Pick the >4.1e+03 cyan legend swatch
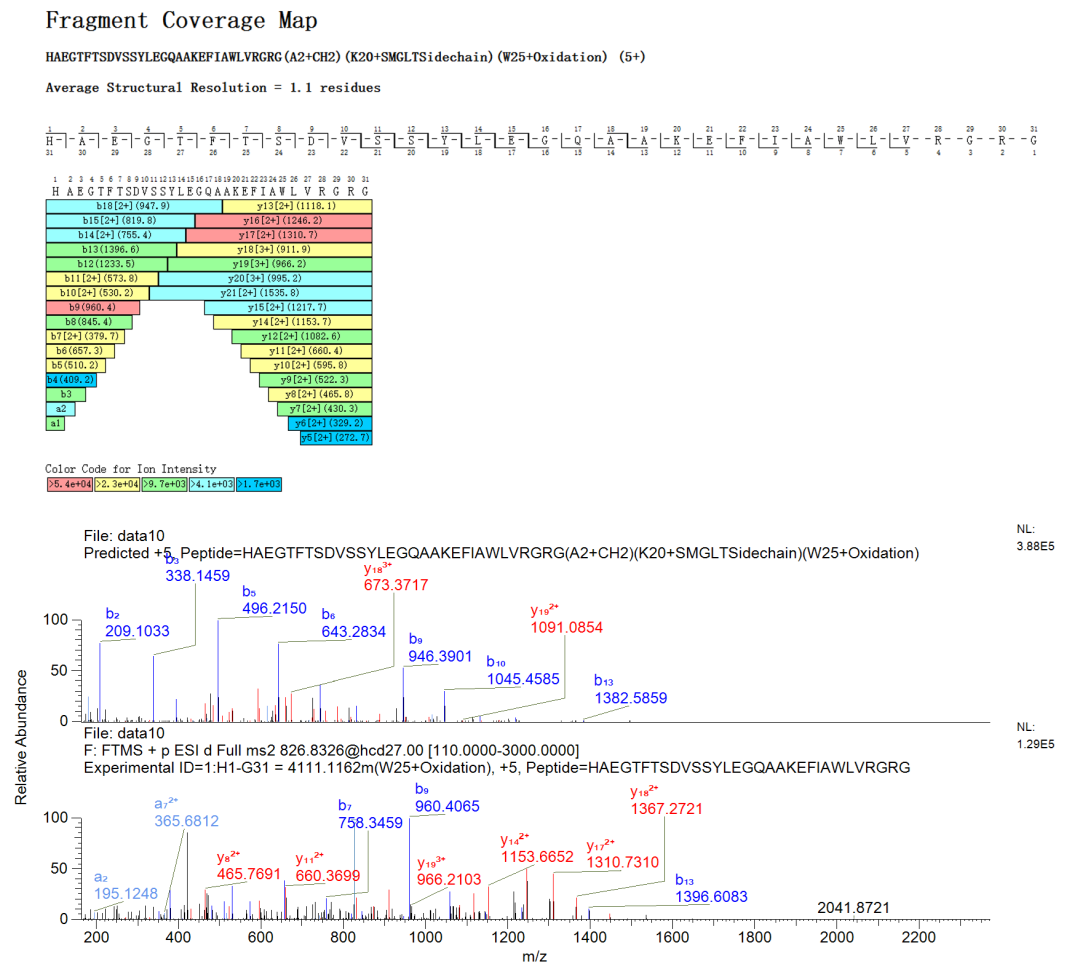Screen dimensions: 1080x972 click(x=211, y=484)
